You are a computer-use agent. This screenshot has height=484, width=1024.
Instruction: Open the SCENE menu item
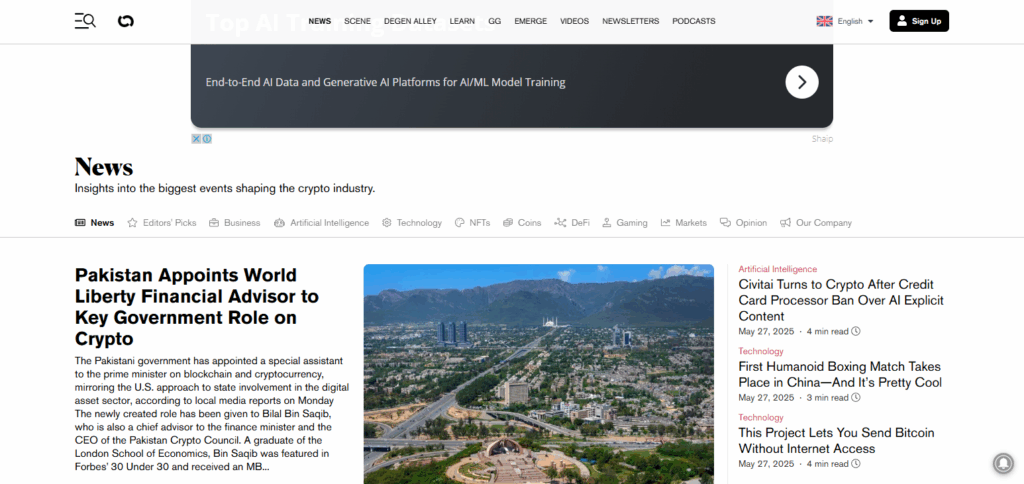point(357,21)
